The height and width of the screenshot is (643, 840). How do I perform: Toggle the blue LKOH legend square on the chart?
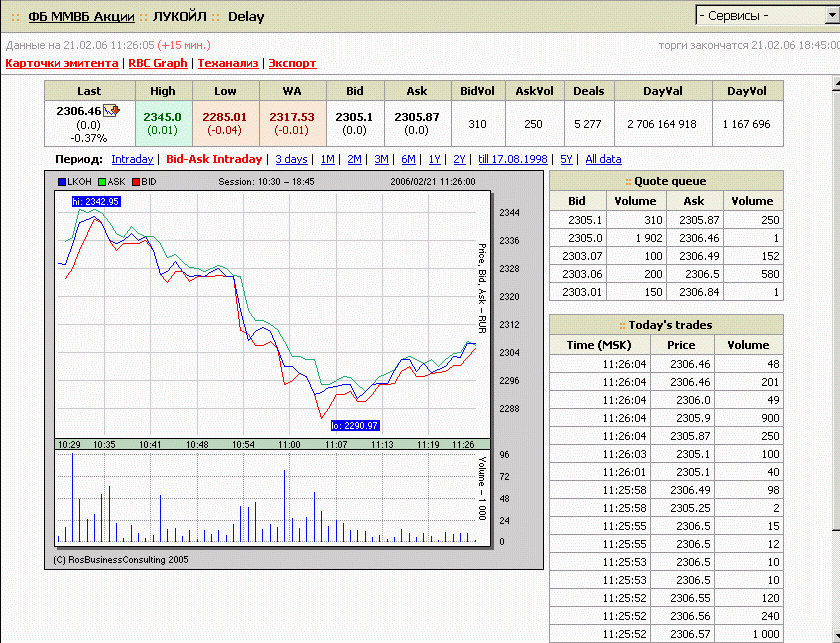60,180
